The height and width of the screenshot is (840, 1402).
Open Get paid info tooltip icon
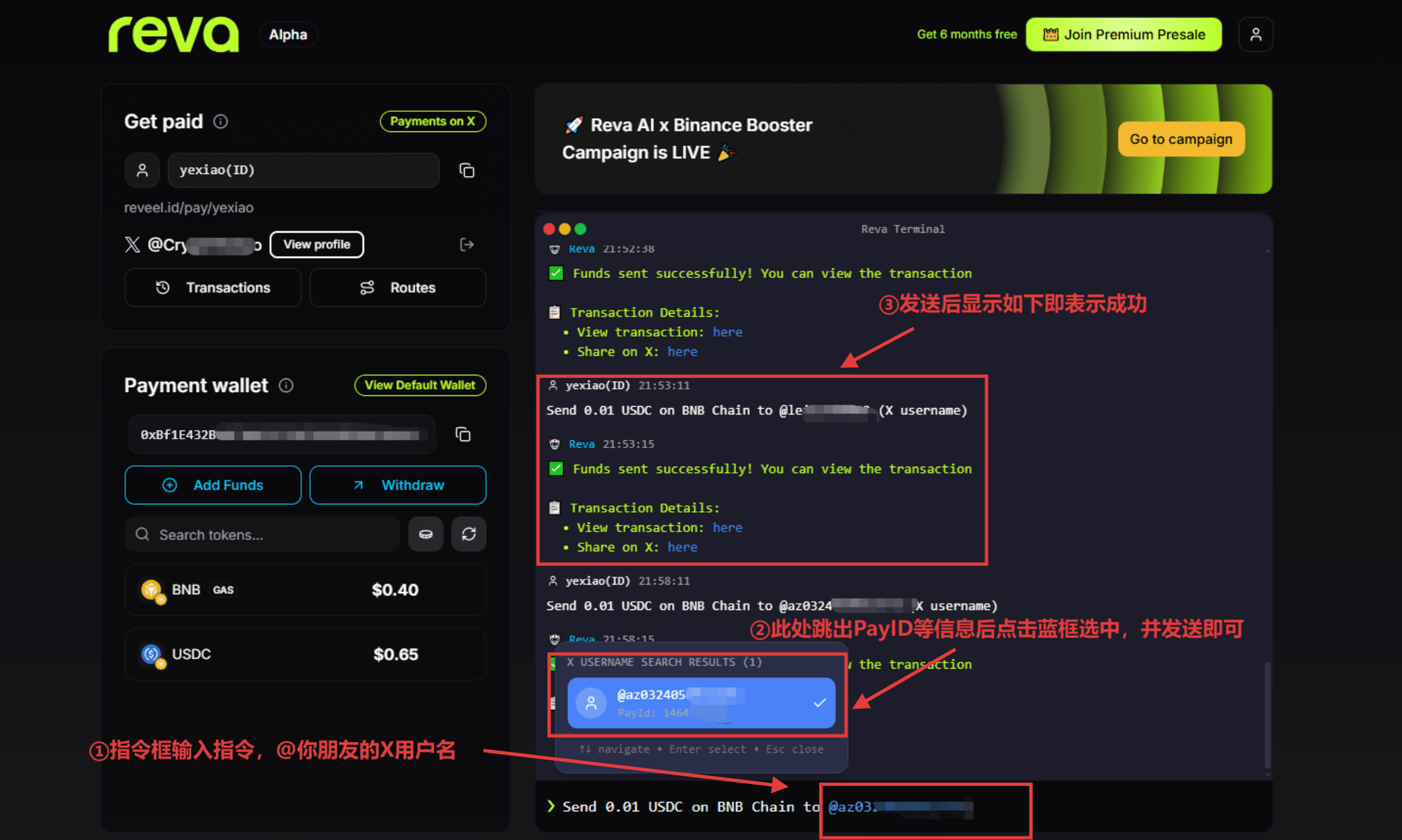coord(221,121)
